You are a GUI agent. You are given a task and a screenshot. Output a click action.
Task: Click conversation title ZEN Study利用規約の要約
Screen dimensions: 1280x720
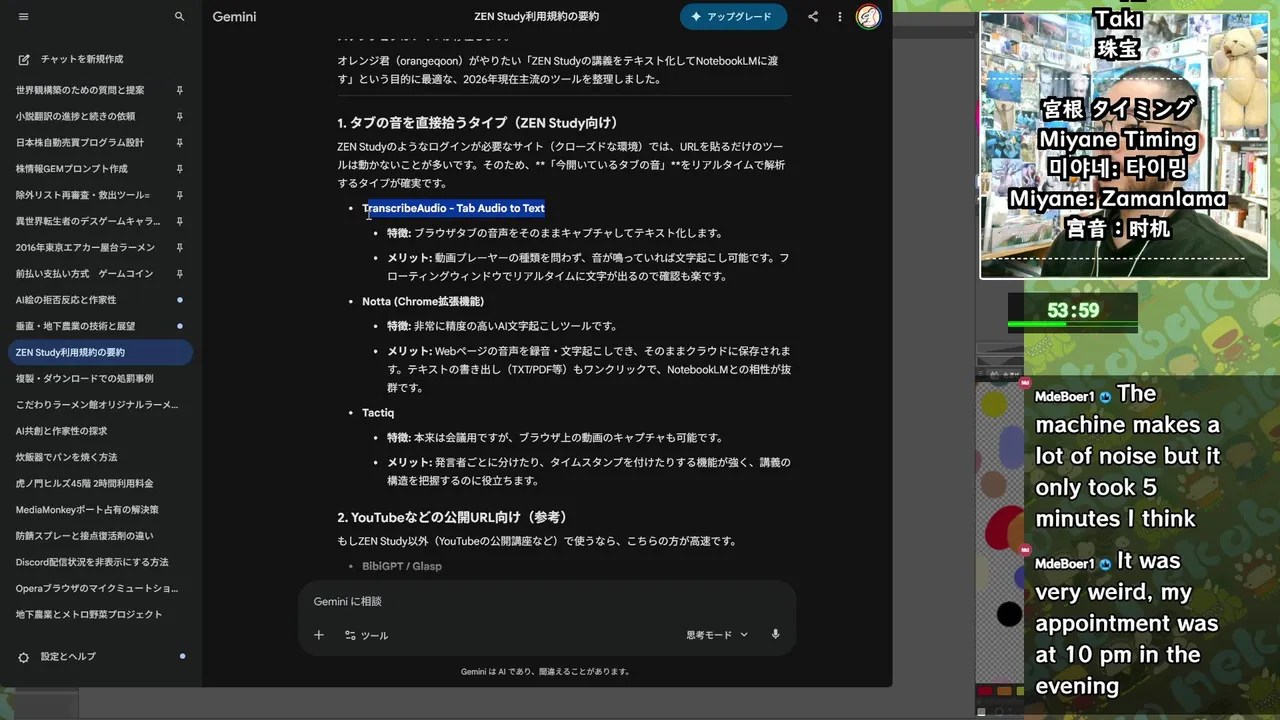537,17
